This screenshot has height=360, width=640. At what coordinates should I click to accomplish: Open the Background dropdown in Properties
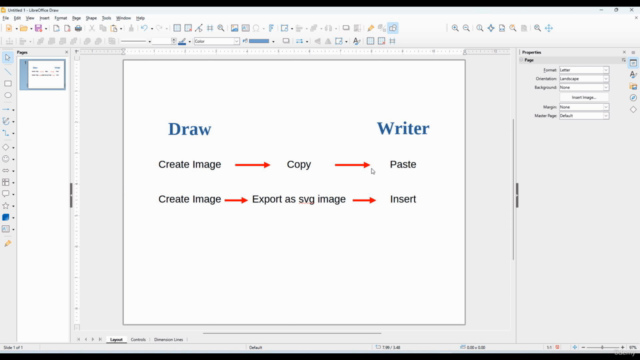coord(584,87)
